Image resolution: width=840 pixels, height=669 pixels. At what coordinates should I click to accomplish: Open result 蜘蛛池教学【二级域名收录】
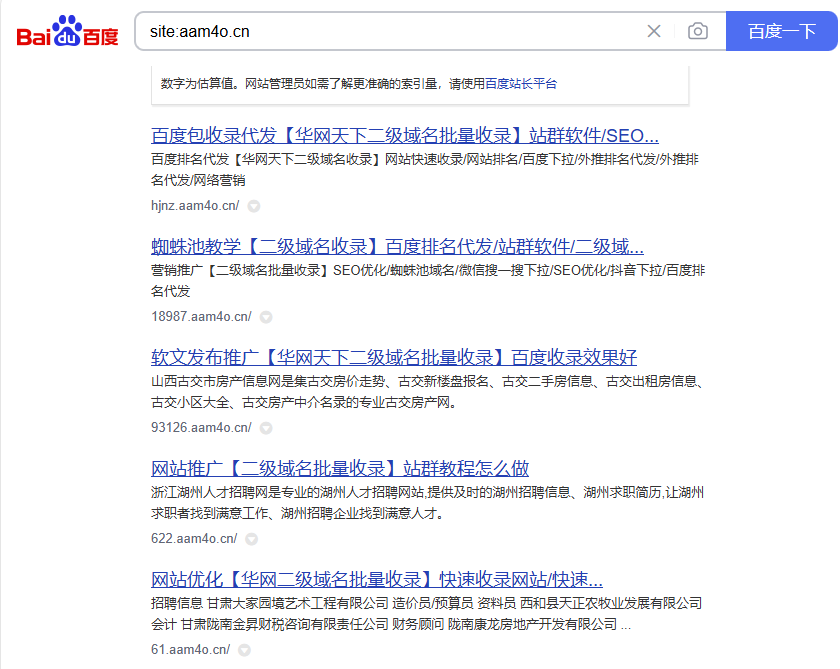pyautogui.click(x=397, y=246)
